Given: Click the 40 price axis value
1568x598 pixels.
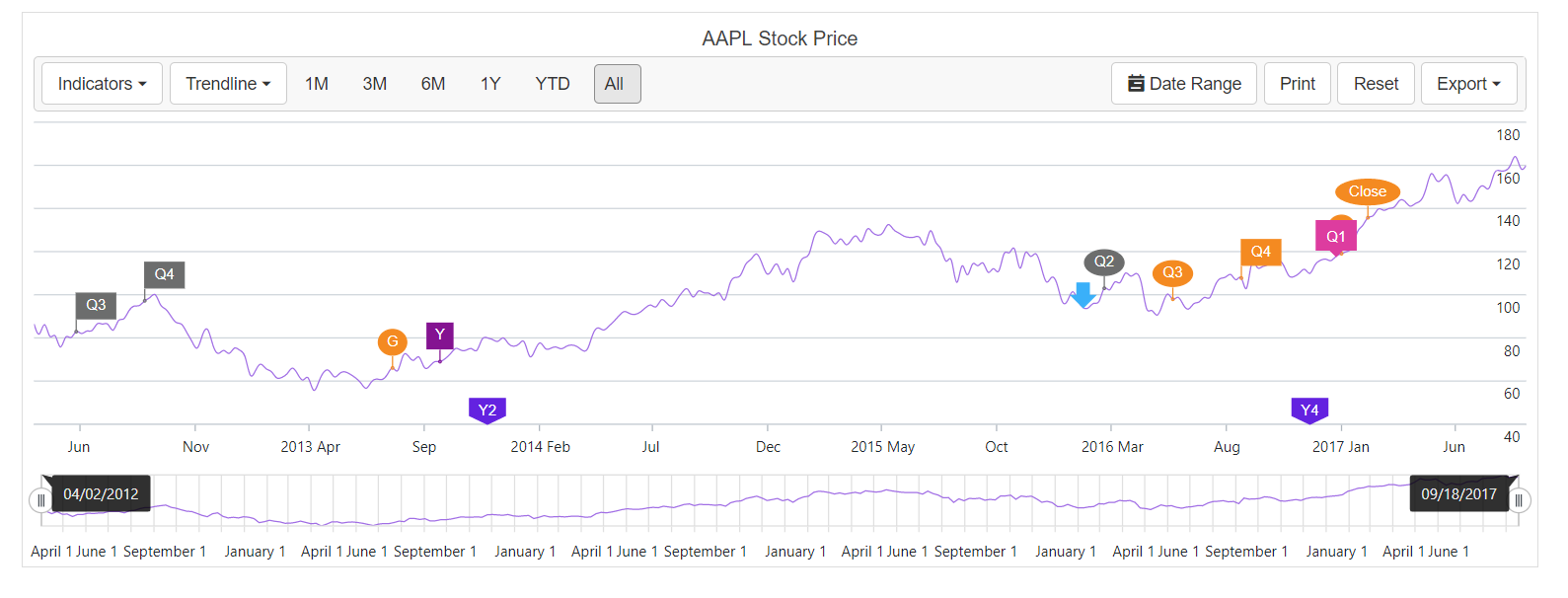Looking at the screenshot, I should (1512, 437).
